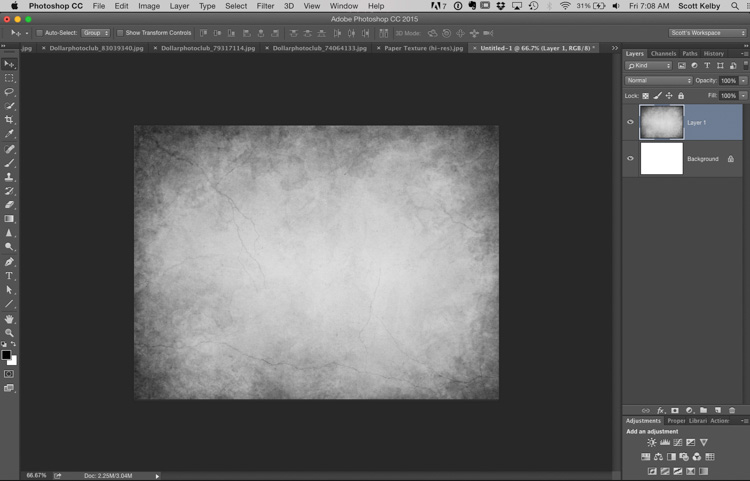Image resolution: width=750 pixels, height=481 pixels.
Task: Select the Background layer thumbnail
Action: [661, 158]
